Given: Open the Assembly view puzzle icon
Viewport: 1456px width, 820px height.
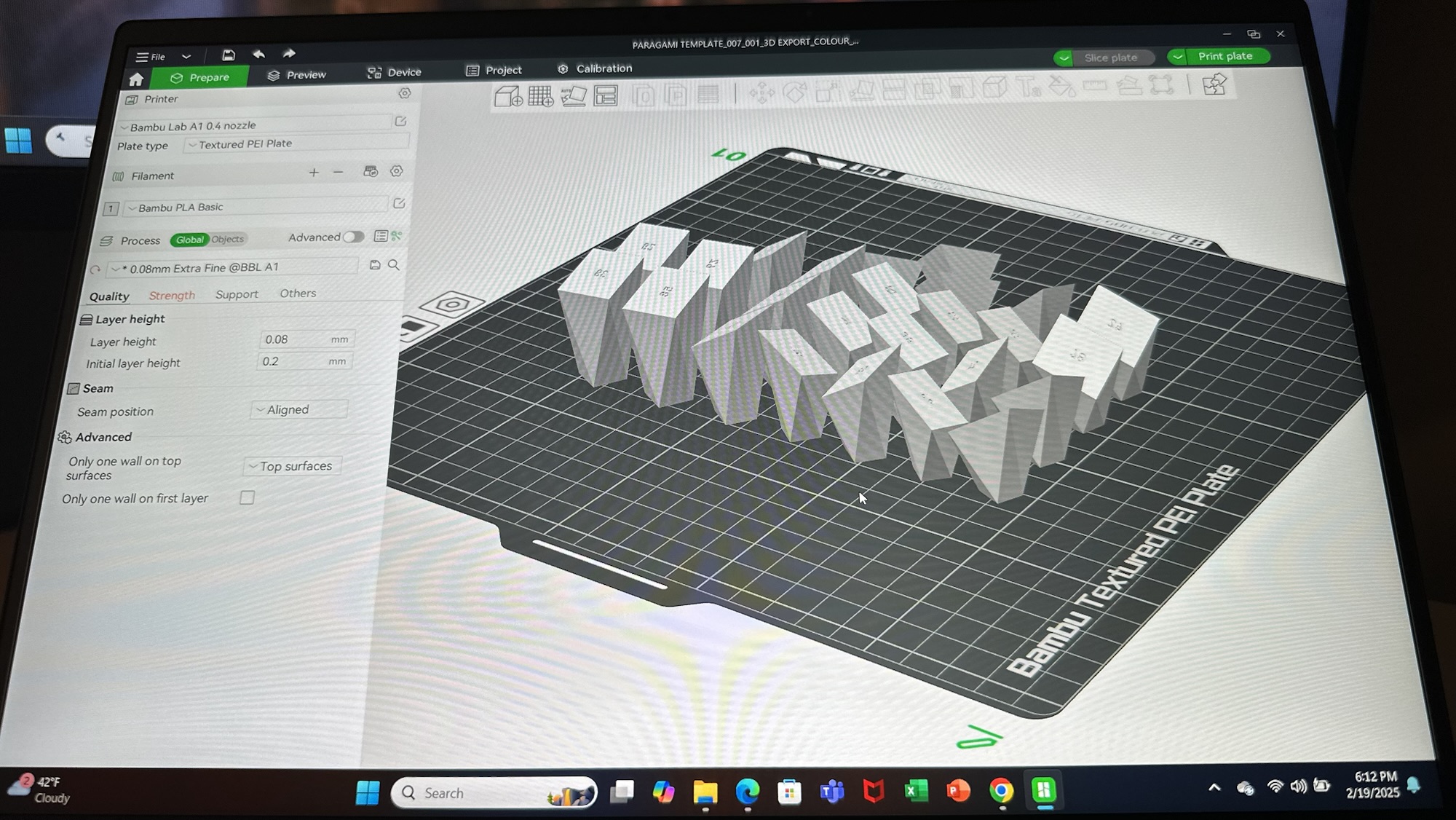Looking at the screenshot, I should (1214, 85).
